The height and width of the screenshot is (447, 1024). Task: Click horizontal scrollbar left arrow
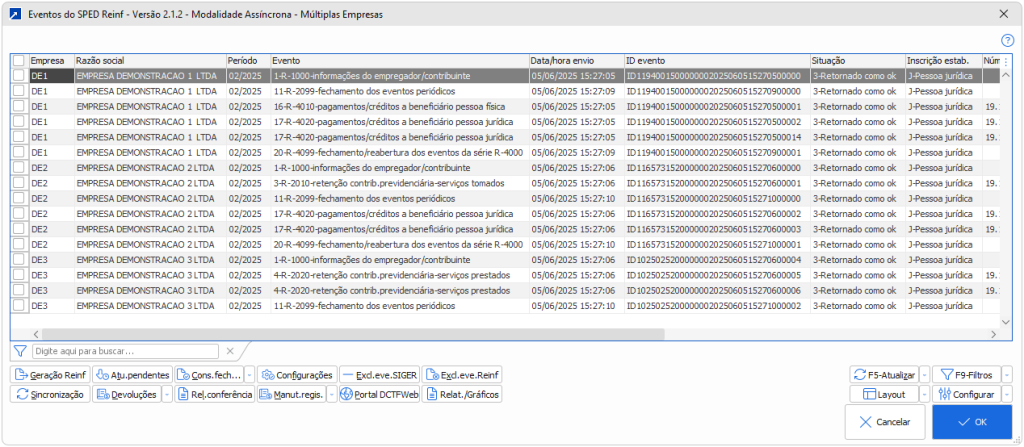pos(37,334)
